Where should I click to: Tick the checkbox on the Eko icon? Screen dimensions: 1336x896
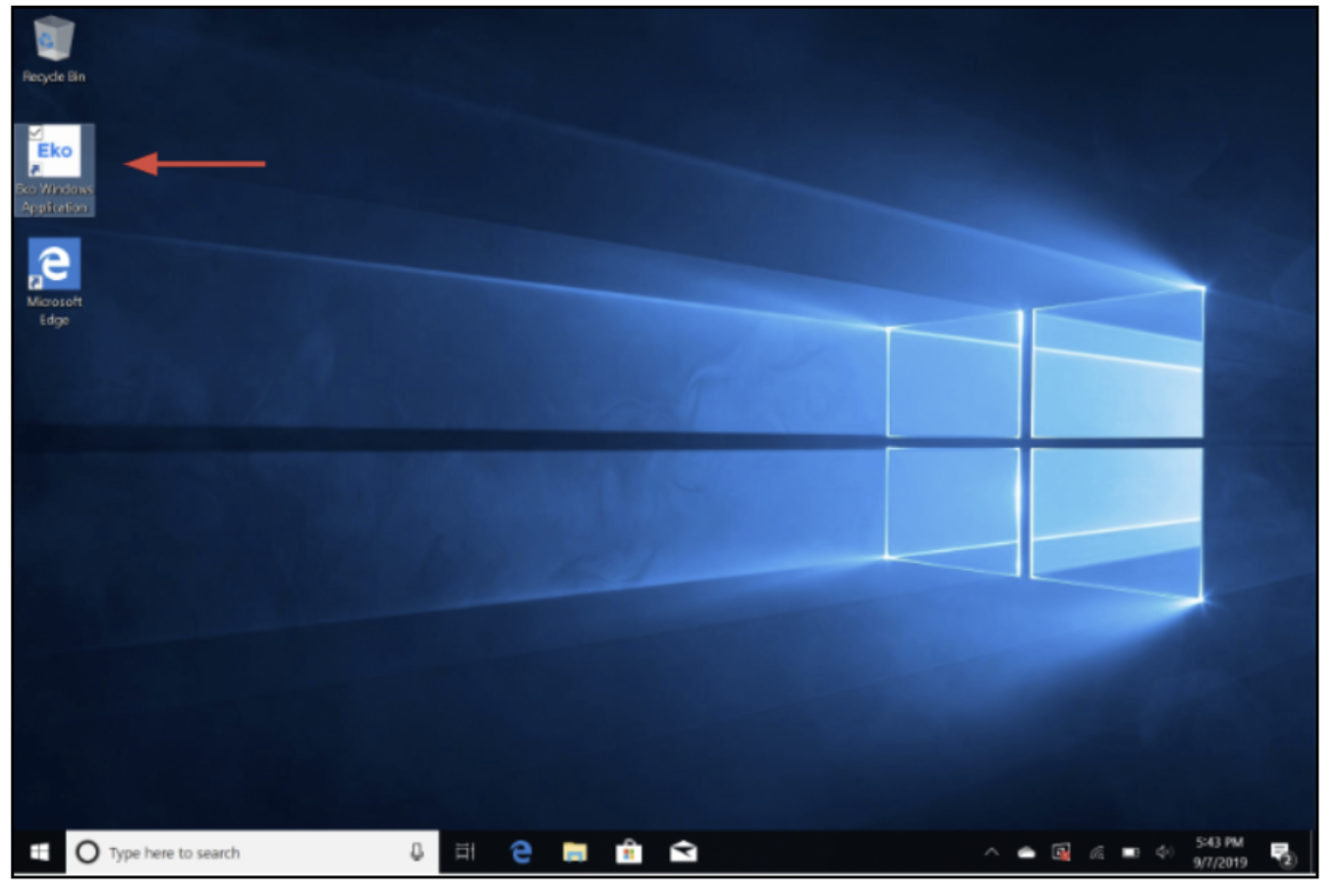36,133
